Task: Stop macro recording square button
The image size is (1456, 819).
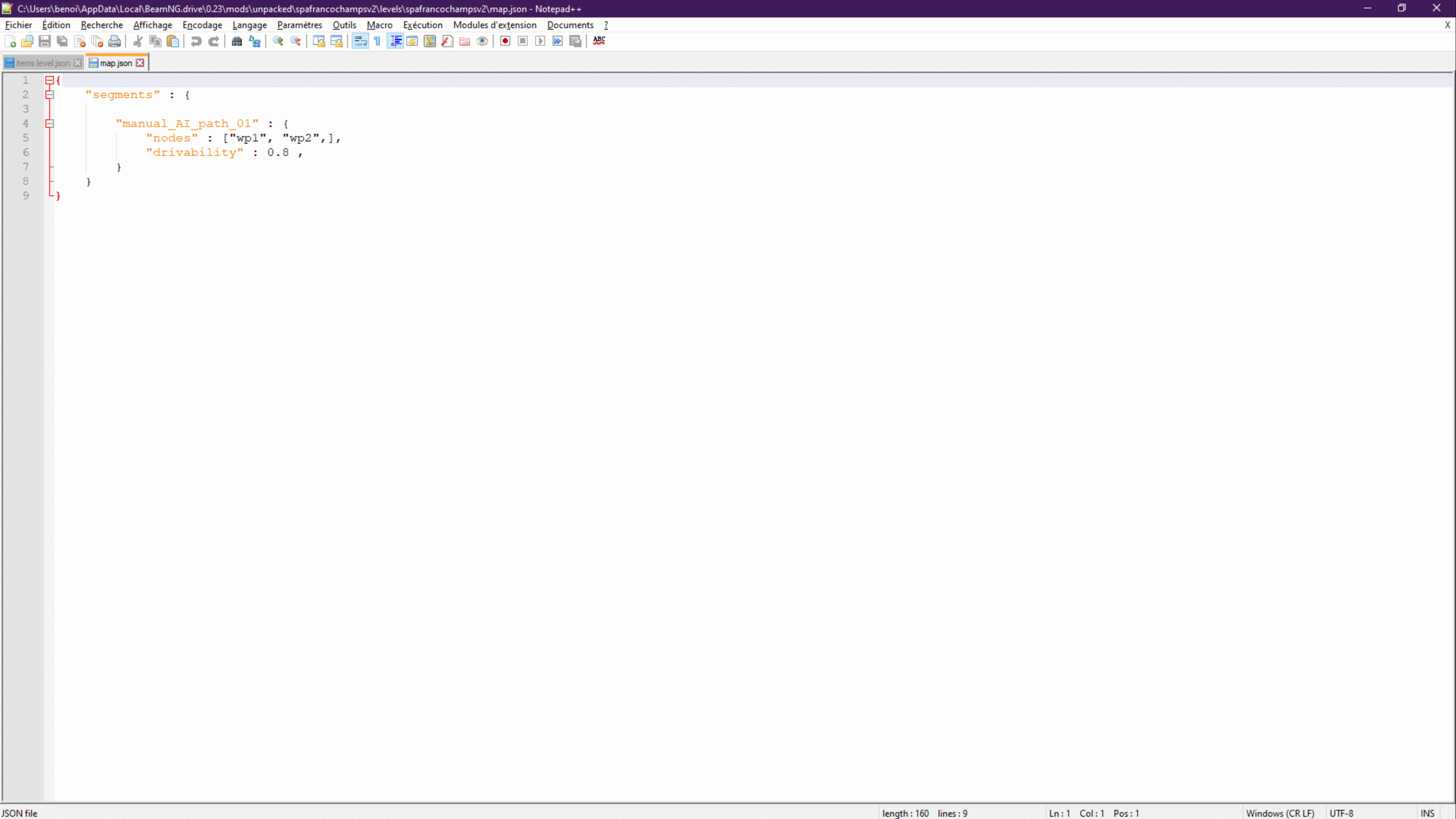Action: [523, 41]
